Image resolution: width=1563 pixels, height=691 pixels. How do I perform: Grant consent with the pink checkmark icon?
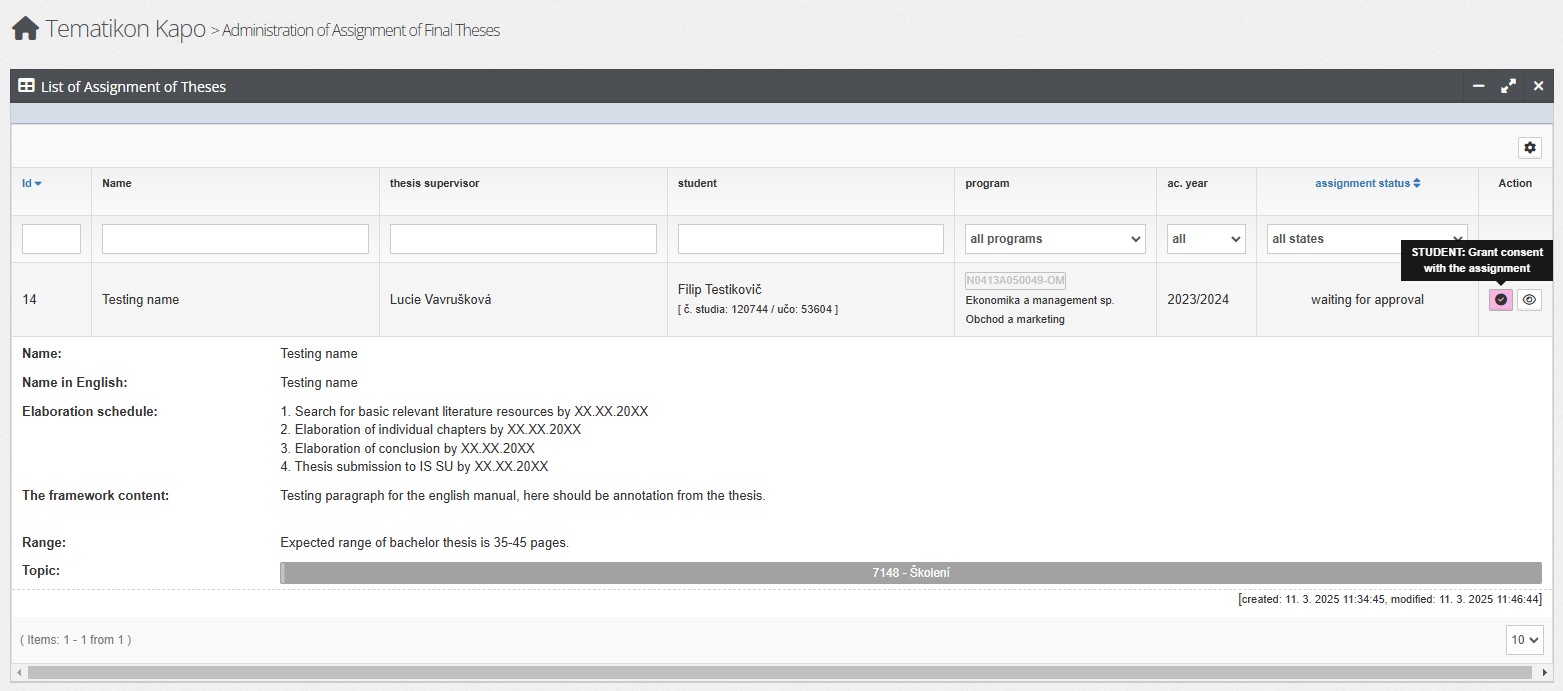point(1500,299)
